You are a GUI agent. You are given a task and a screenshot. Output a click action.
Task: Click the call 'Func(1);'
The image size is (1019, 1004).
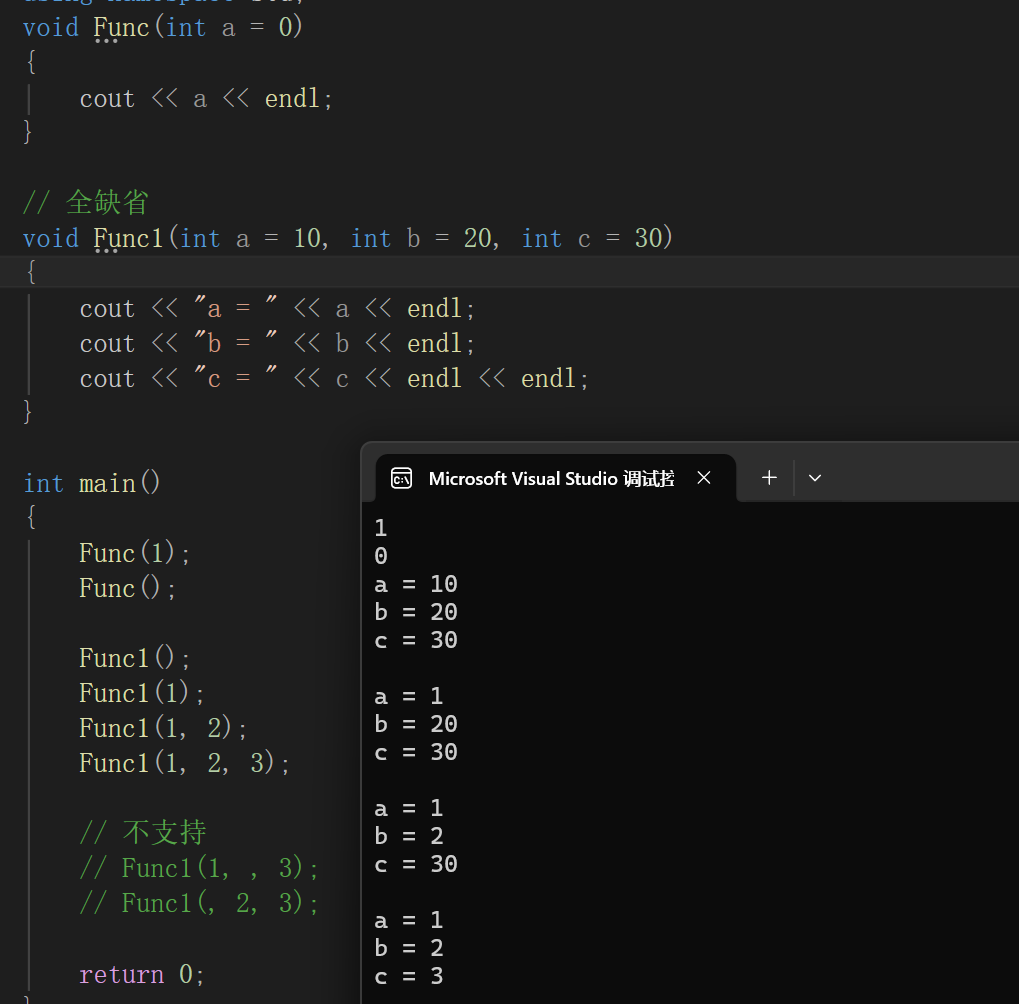pos(134,554)
